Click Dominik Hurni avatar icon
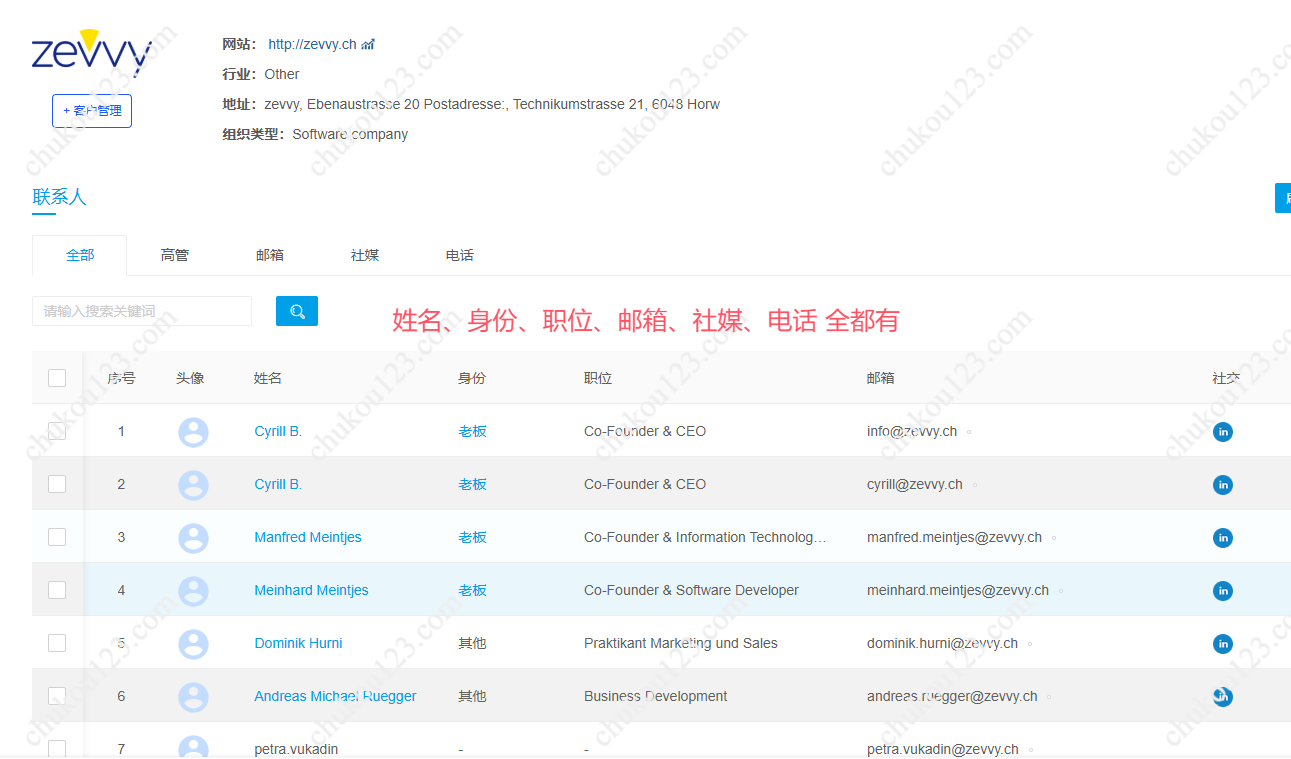The width and height of the screenshot is (1291, 759). (193, 644)
